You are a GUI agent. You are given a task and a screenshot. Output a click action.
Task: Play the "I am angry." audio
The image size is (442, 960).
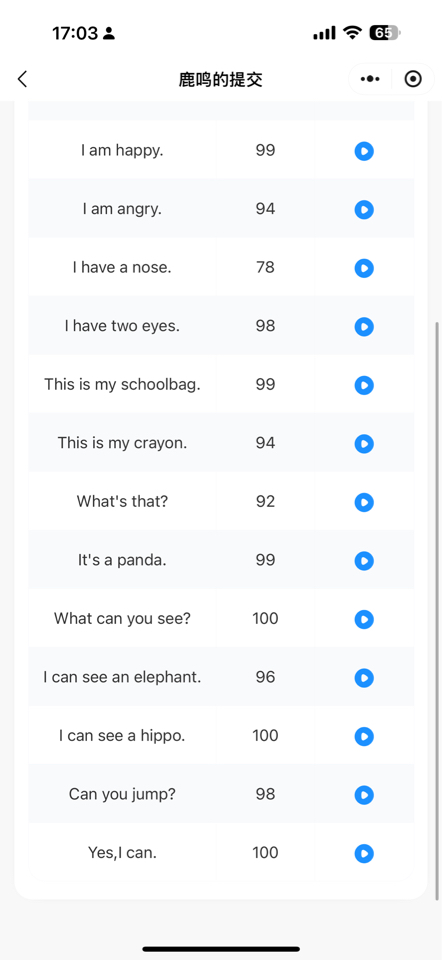pyautogui.click(x=364, y=210)
